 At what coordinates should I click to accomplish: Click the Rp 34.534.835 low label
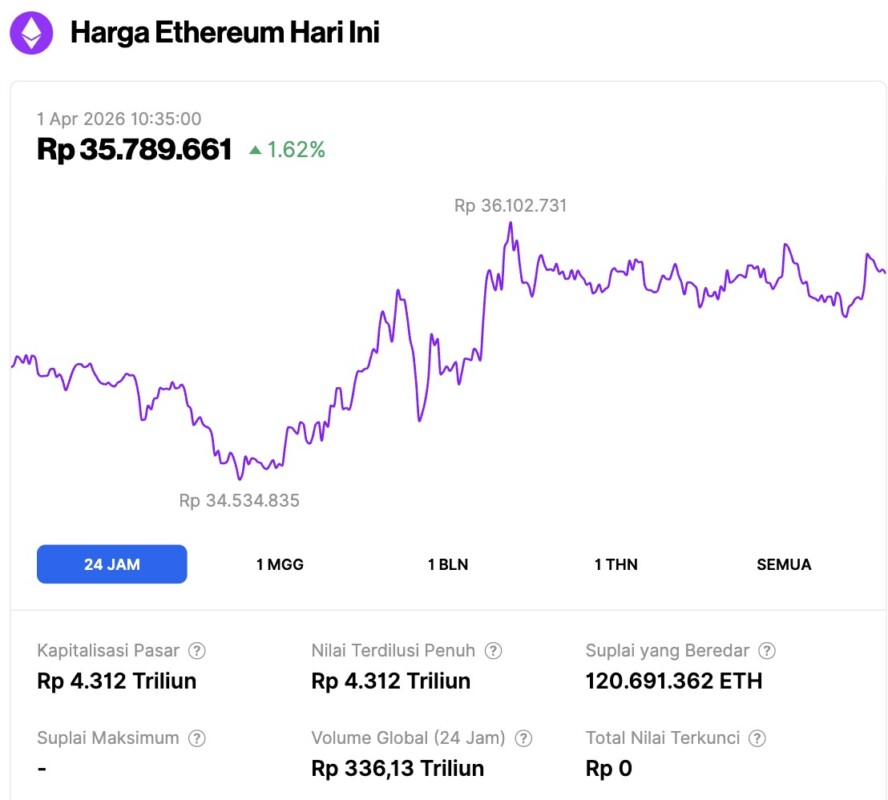click(x=239, y=500)
